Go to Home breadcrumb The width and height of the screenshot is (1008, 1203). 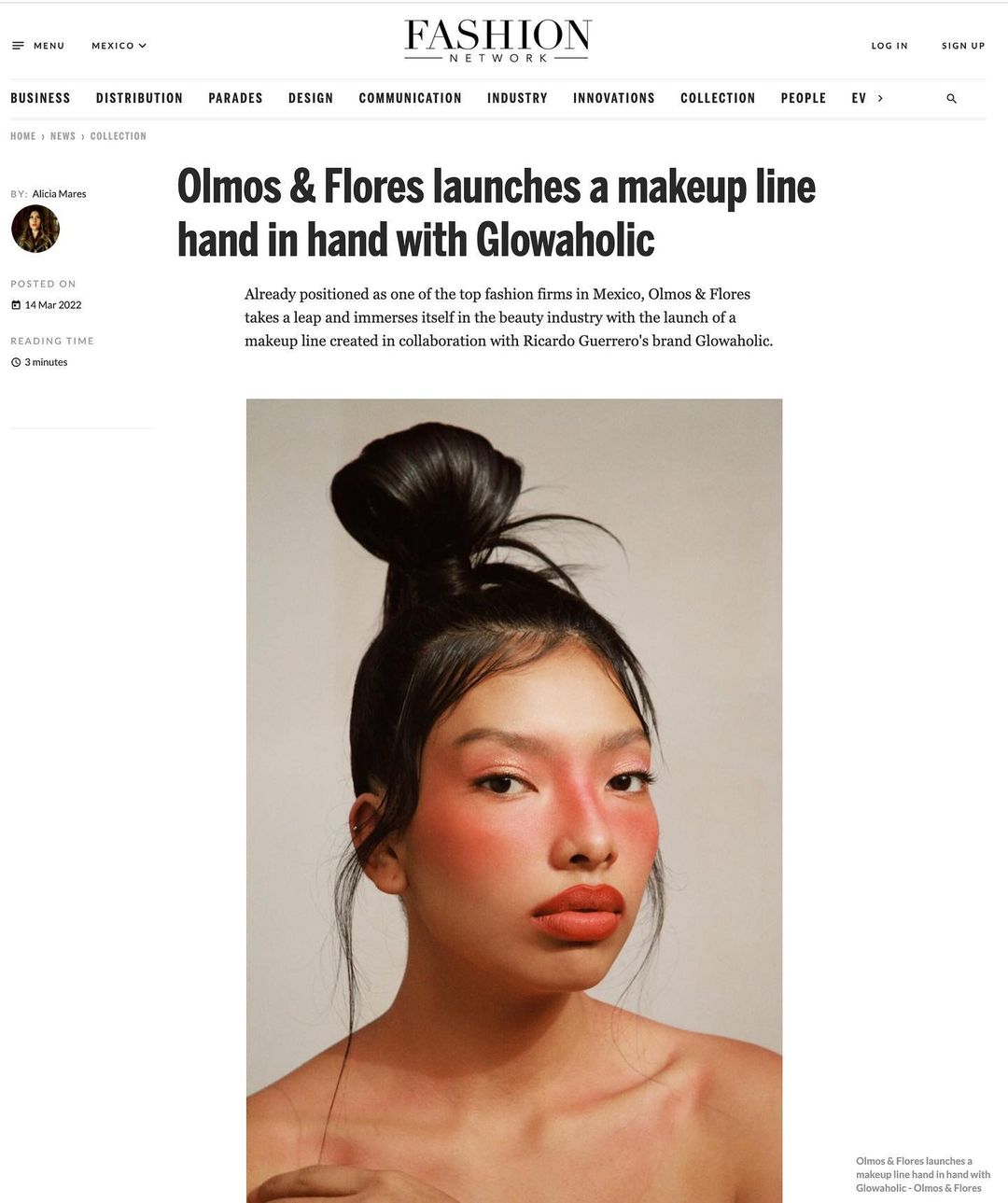[x=23, y=136]
